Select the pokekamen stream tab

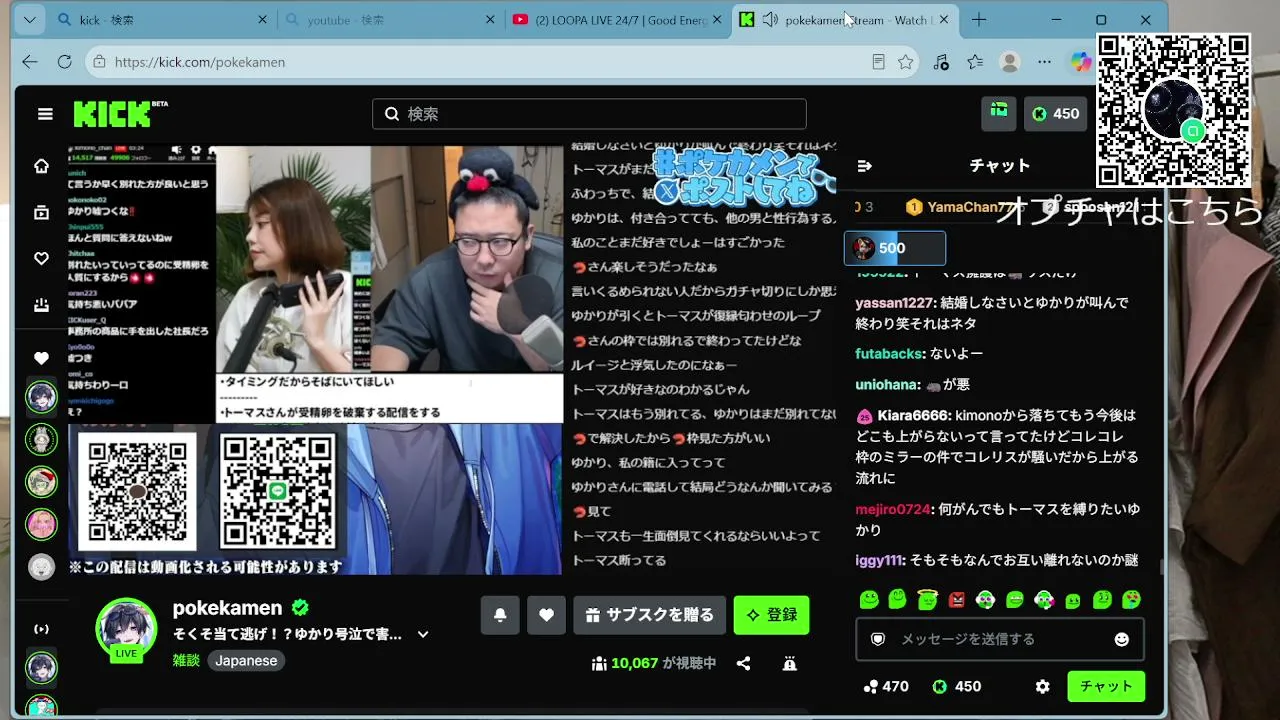point(846,20)
